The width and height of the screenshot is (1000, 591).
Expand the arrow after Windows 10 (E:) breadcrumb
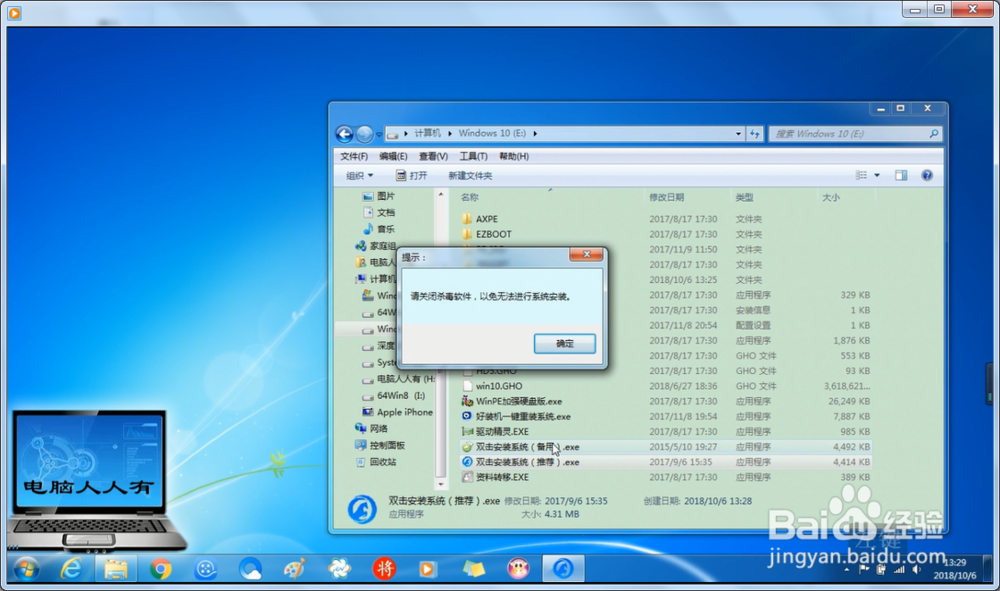coord(534,133)
